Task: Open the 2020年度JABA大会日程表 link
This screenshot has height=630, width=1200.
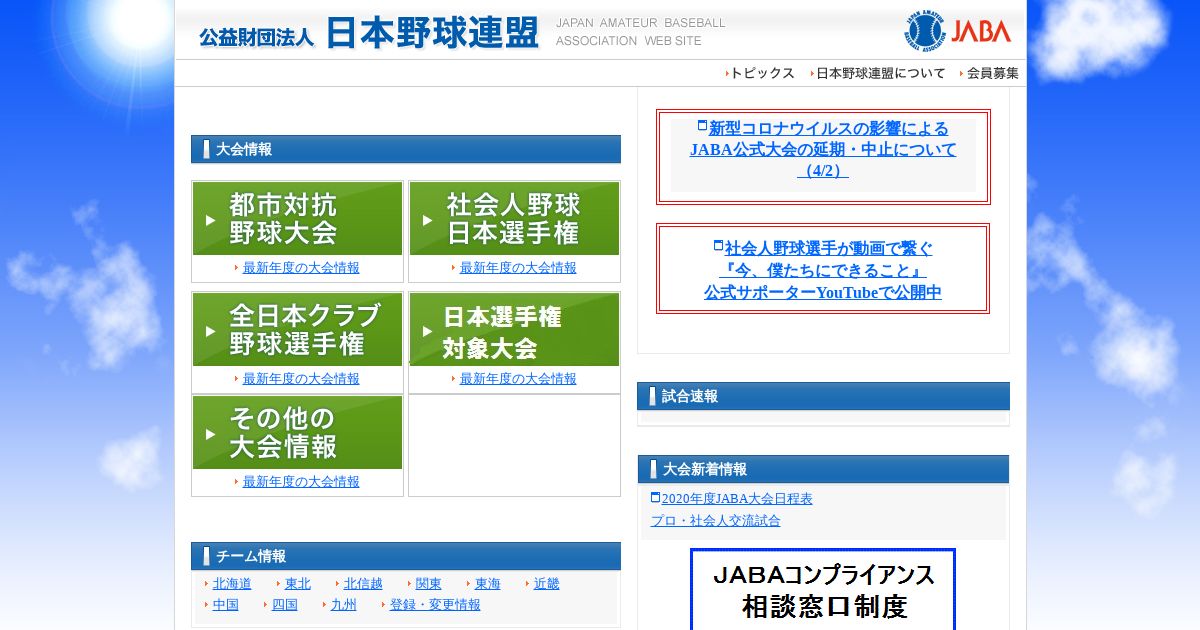Action: 737,499
